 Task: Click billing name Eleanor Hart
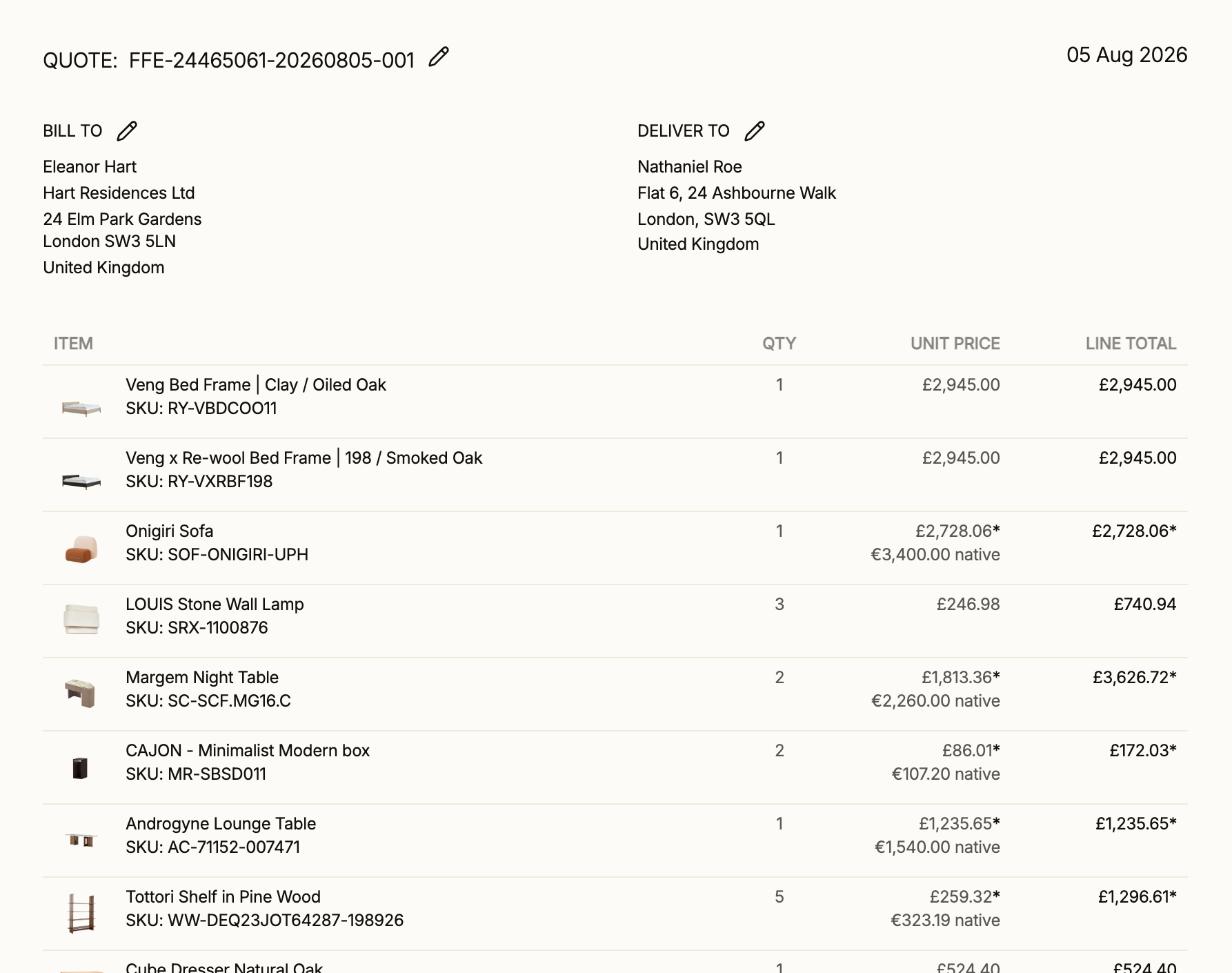tap(90, 167)
